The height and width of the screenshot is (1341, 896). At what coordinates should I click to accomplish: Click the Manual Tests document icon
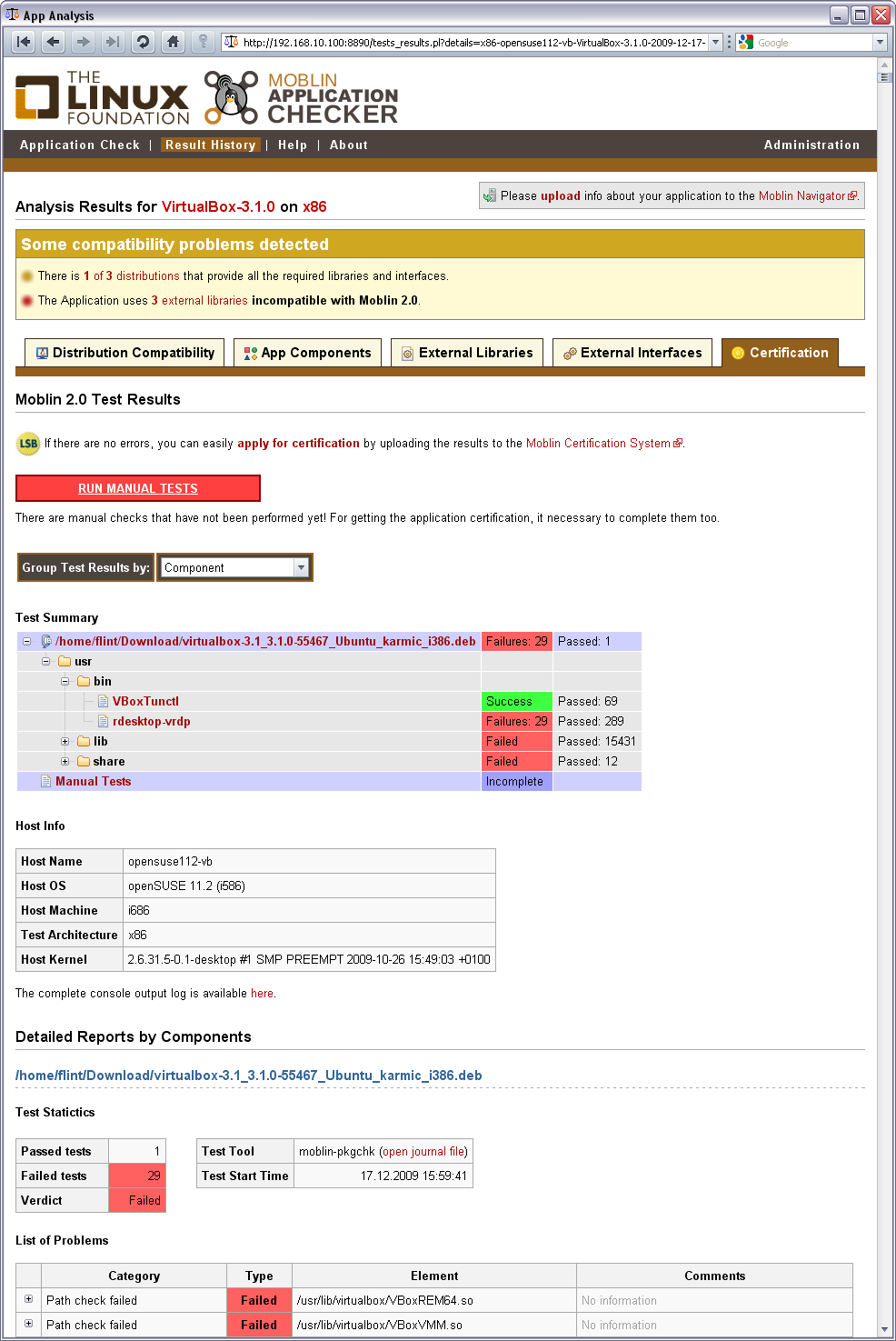[x=45, y=782]
